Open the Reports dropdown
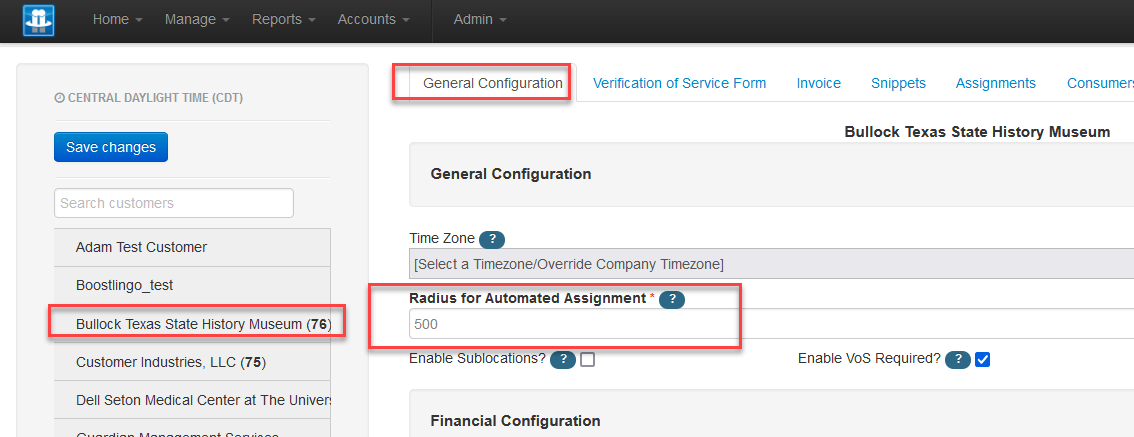1134x437 pixels. tap(284, 20)
